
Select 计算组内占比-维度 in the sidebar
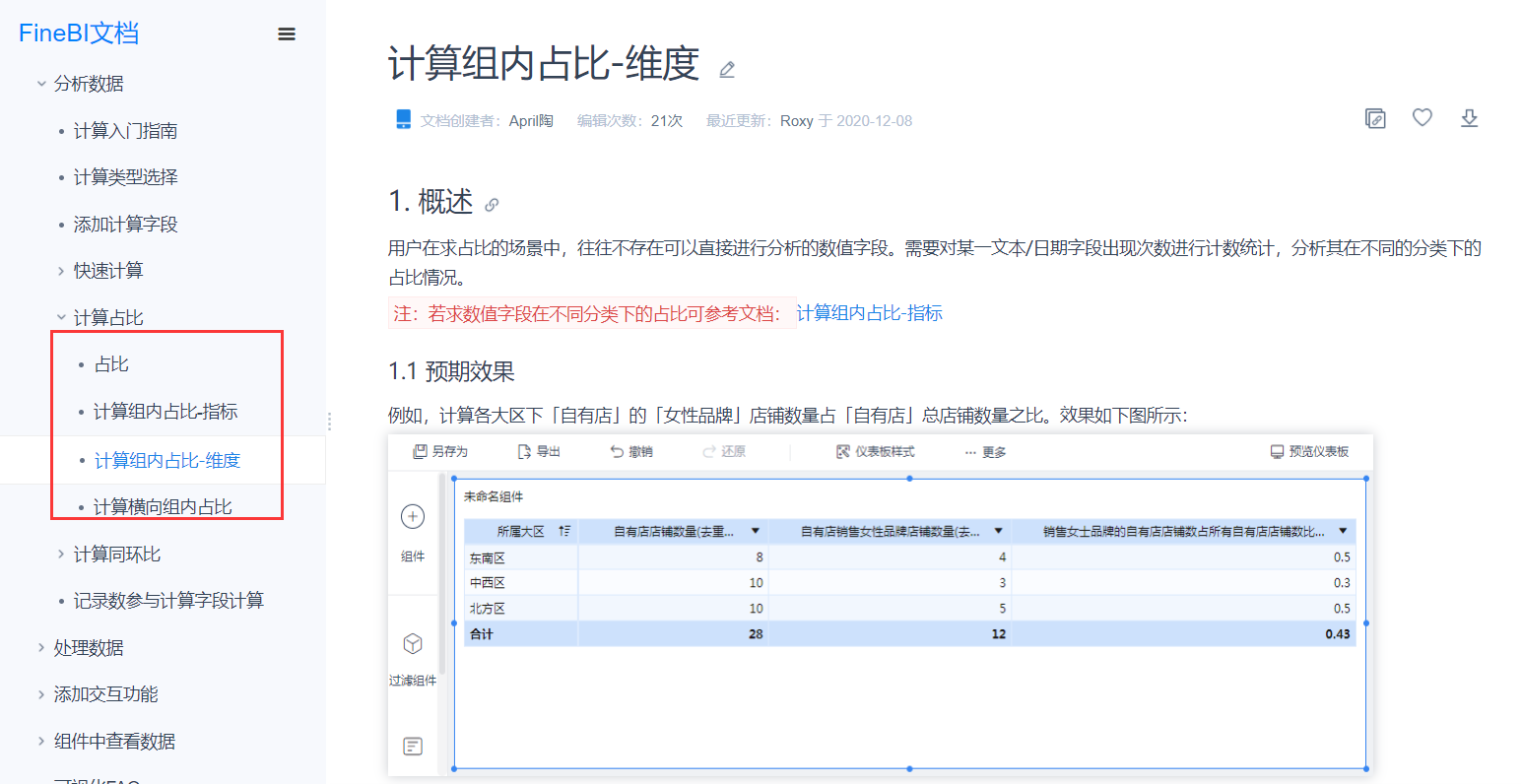point(167,461)
